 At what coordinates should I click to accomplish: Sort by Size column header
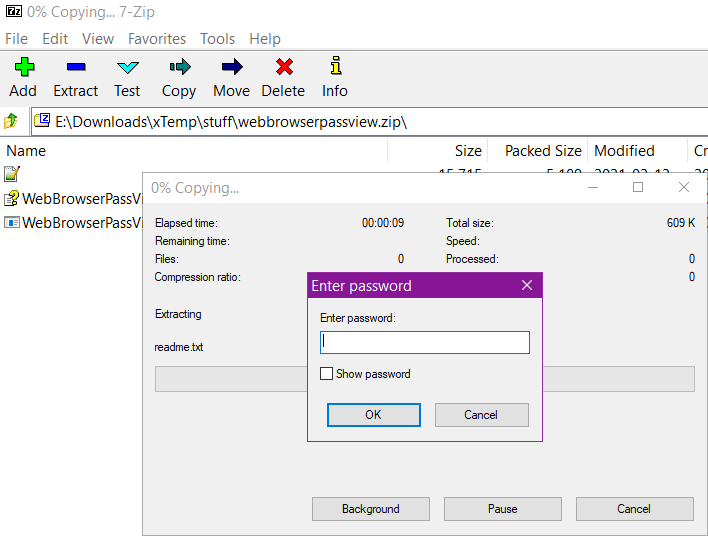468,151
